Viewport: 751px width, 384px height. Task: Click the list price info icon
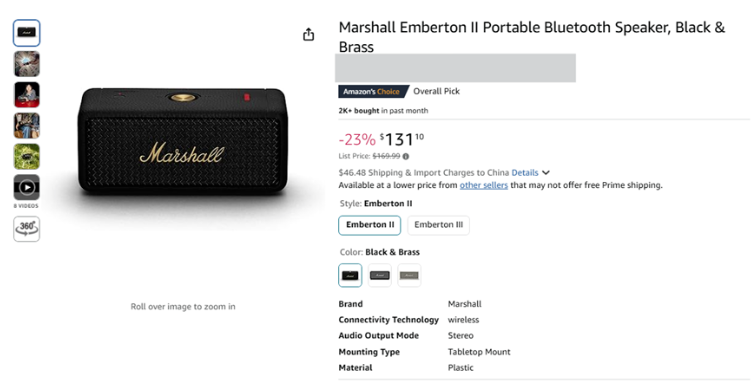406,156
